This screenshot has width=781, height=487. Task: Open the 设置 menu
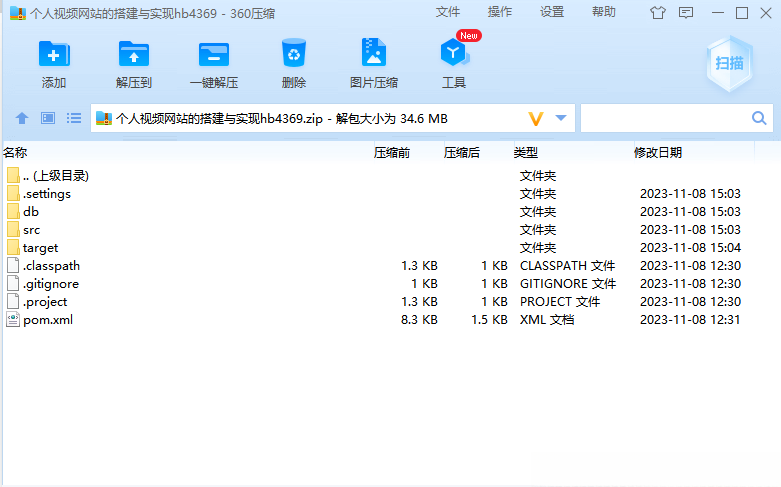pyautogui.click(x=552, y=12)
